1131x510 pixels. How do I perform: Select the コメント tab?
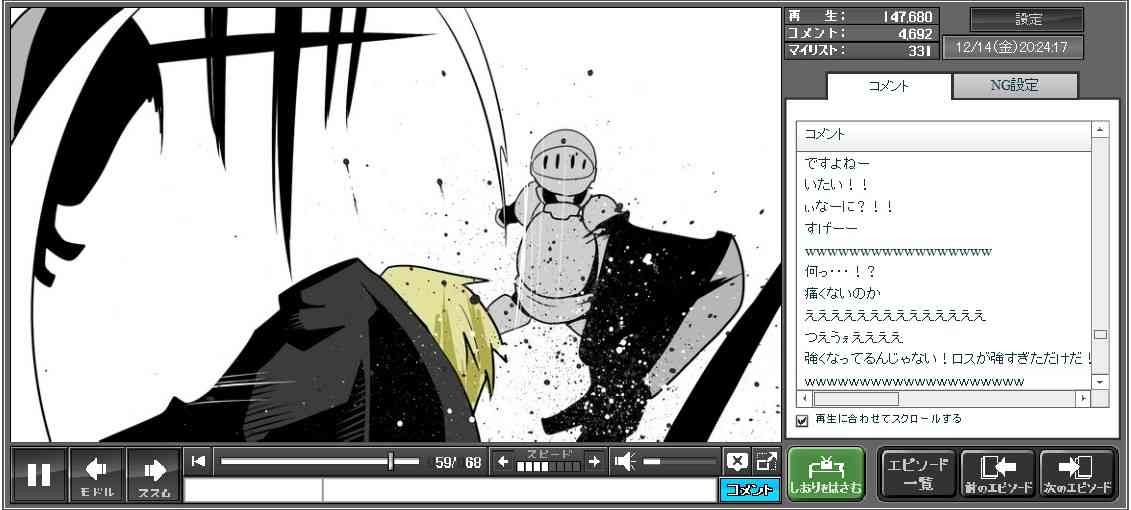pos(888,86)
